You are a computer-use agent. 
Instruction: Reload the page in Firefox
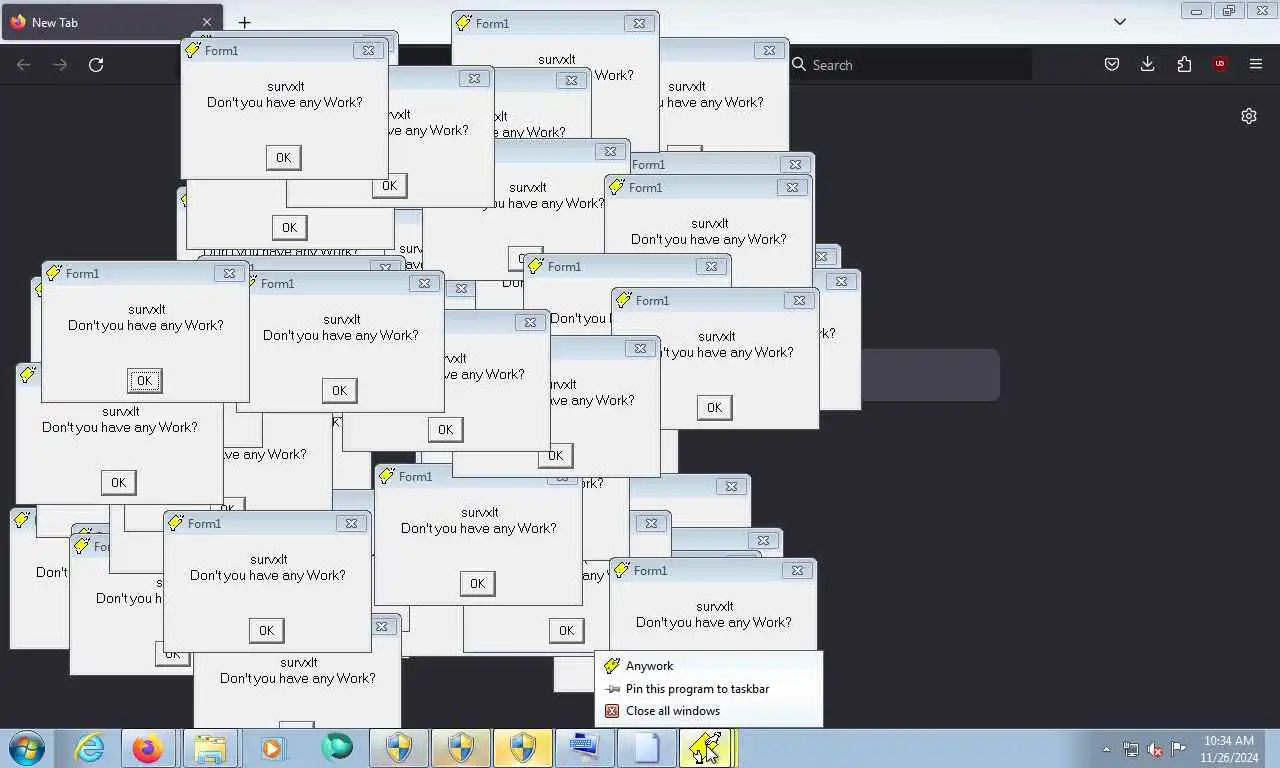(96, 64)
